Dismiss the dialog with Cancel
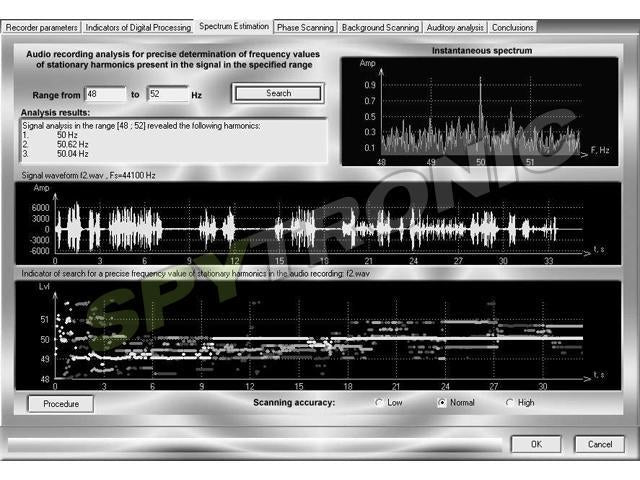640x480 pixels. 600,444
